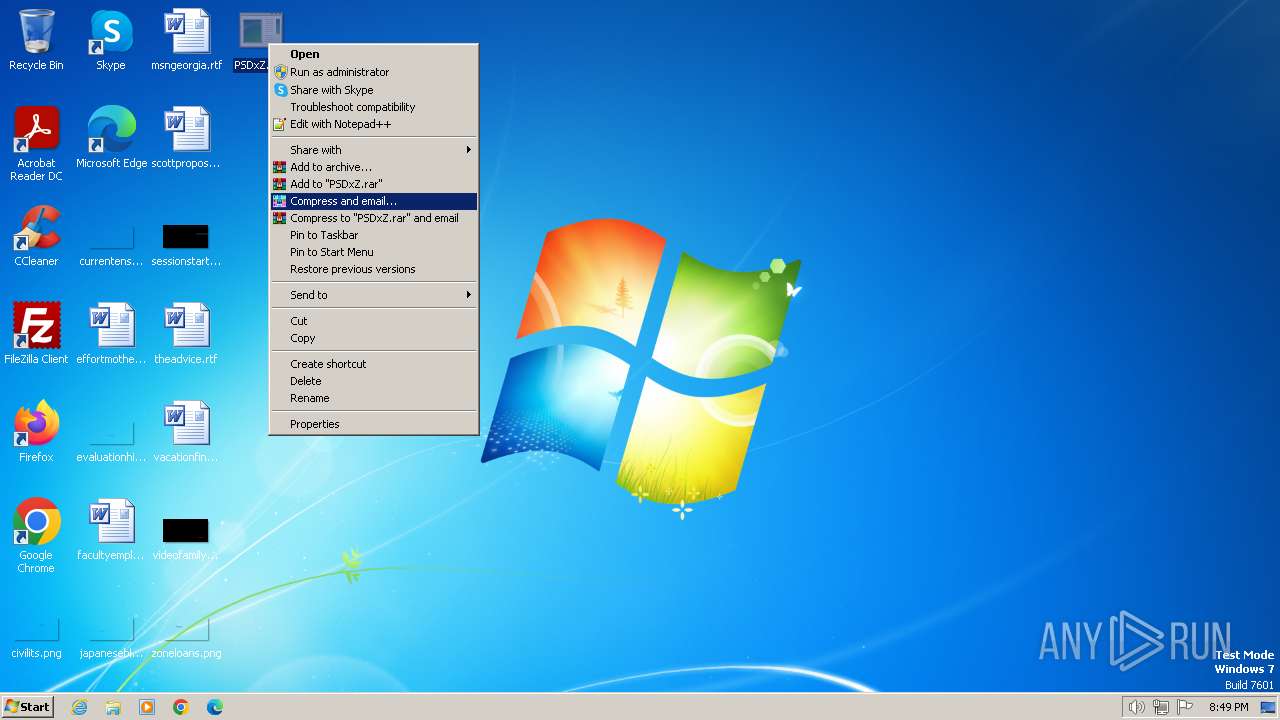Click the volume speaker tray icon
The height and width of the screenshot is (720, 1280).
(x=1136, y=707)
